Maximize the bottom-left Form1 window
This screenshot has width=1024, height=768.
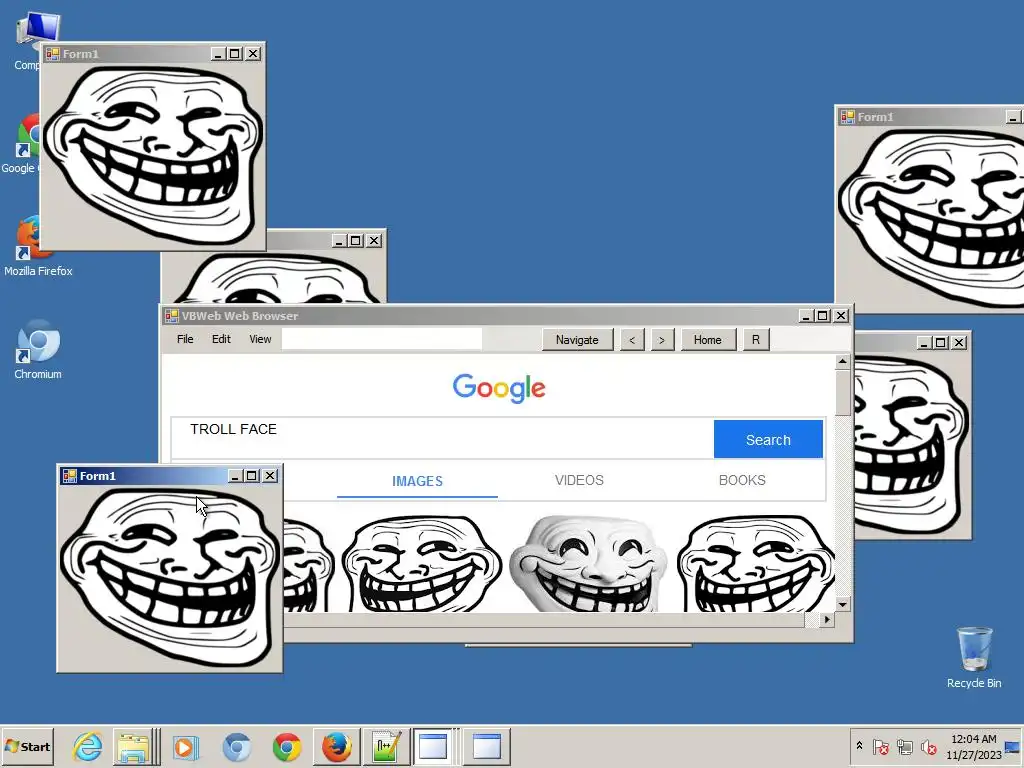(252, 476)
